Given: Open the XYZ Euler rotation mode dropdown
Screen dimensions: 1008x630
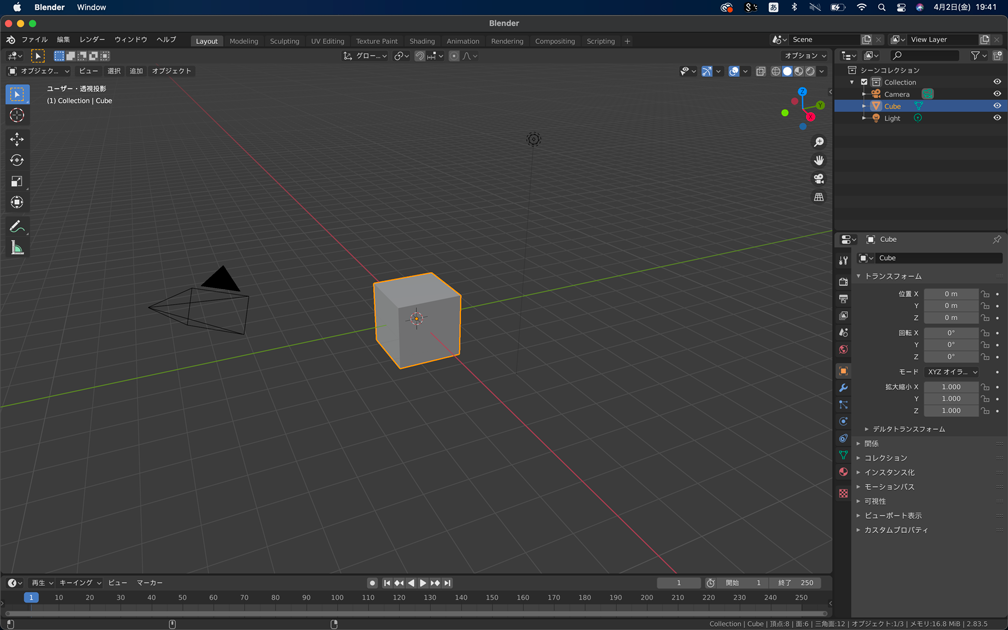Looking at the screenshot, I should pyautogui.click(x=952, y=372).
